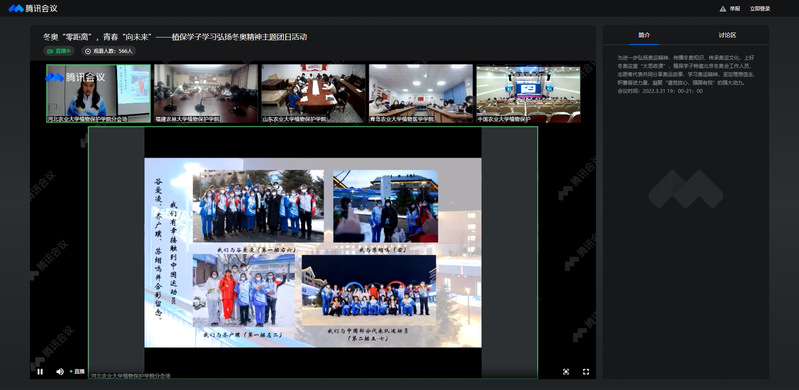The width and height of the screenshot is (799, 390).
Task: Pause the live stream playback
Action: click(x=40, y=372)
